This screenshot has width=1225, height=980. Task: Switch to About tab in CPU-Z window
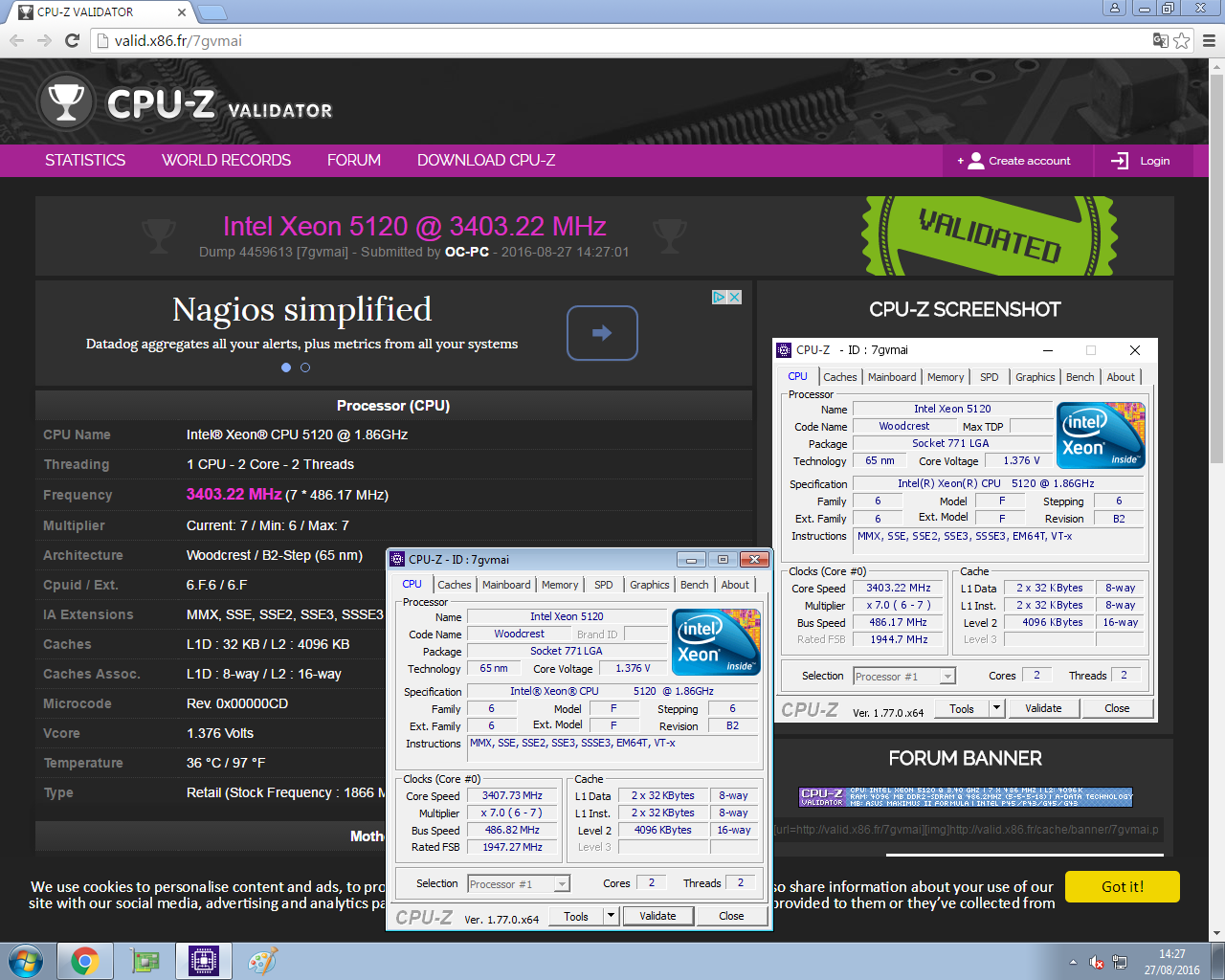tap(735, 585)
